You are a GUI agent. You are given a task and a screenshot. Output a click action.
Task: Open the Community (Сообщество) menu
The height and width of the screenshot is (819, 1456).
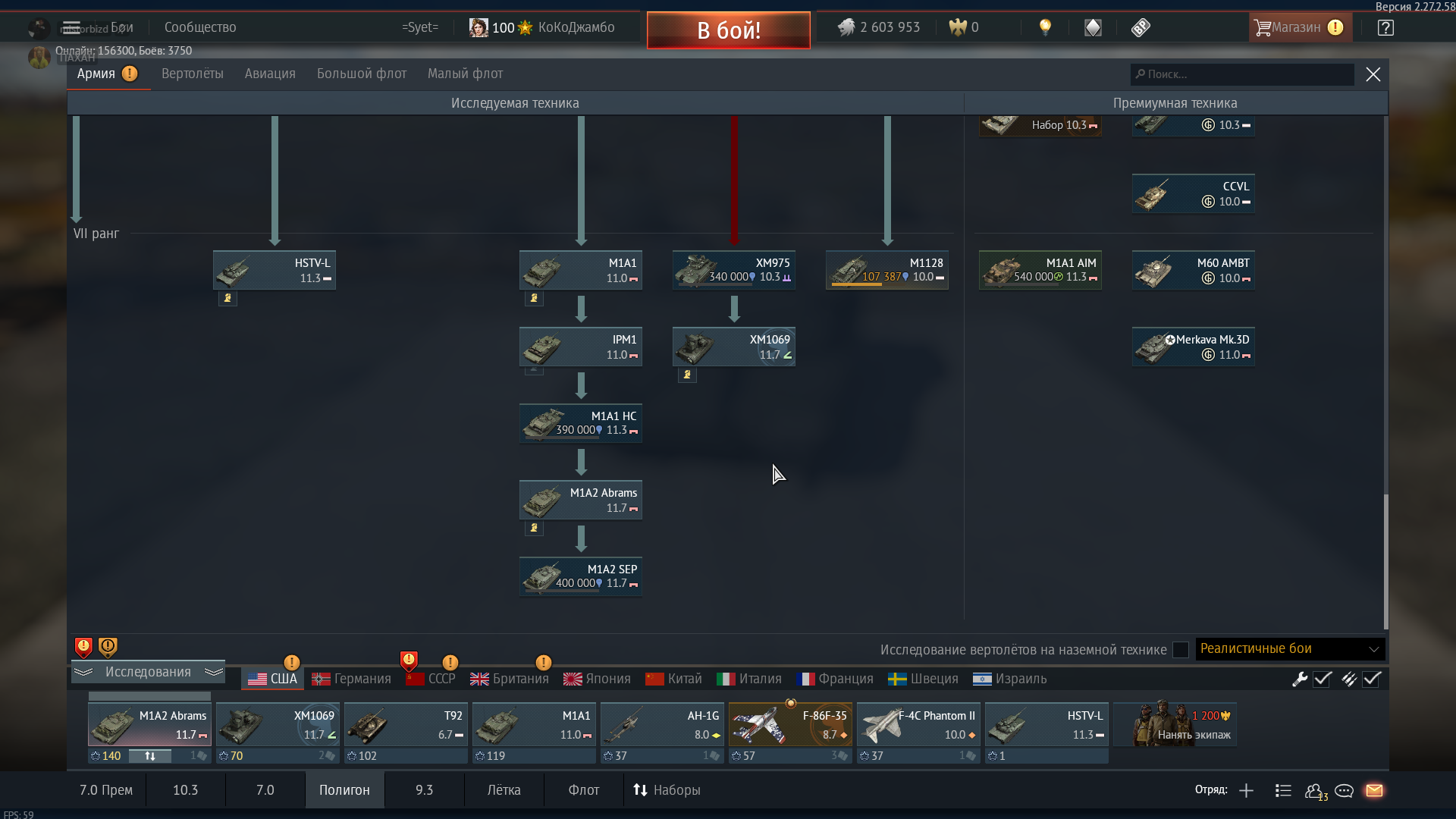[200, 27]
